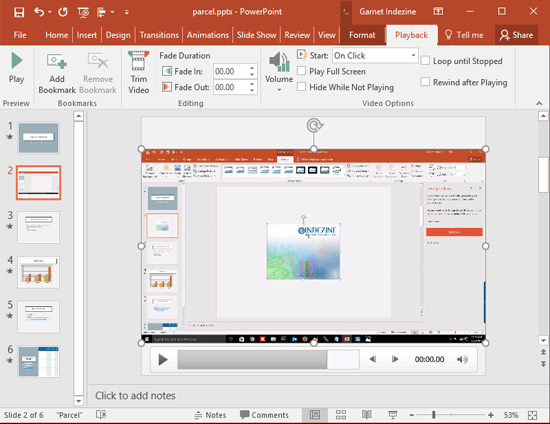Click the Redo/Repeat icon
Image resolution: width=550 pixels, height=424 pixels.
[63, 12]
